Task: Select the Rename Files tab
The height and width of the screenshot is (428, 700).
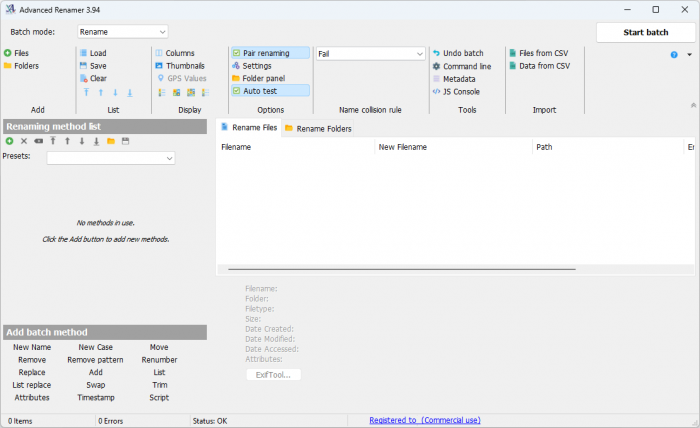Action: [254, 128]
